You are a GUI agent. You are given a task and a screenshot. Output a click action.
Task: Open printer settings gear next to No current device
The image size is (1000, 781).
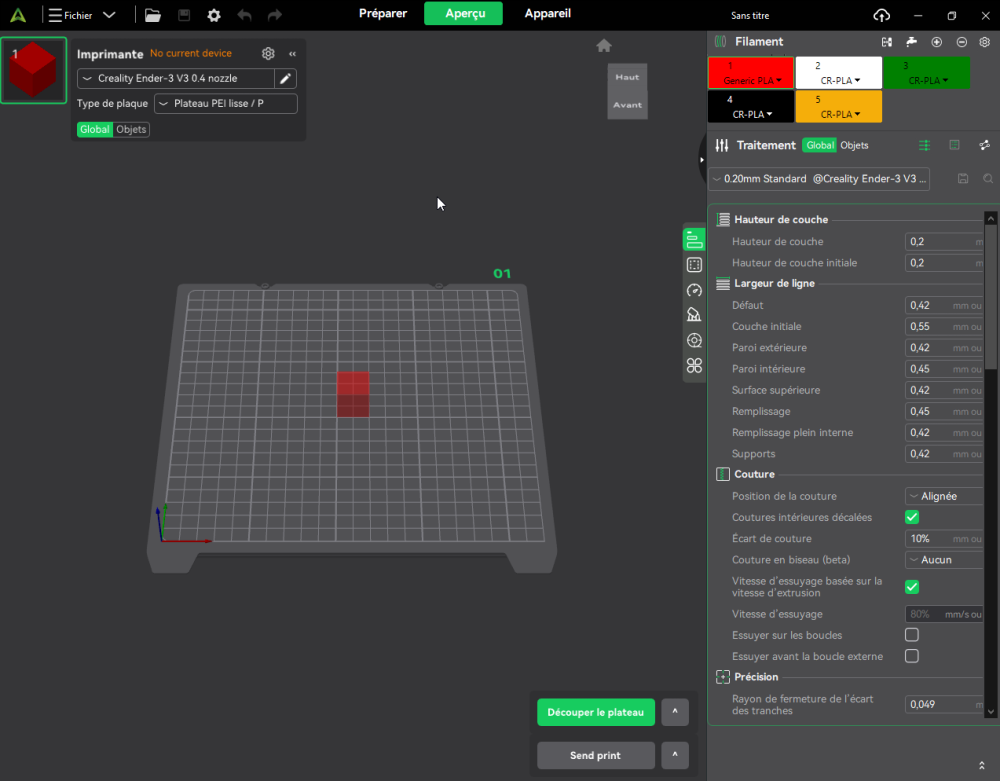click(268, 54)
